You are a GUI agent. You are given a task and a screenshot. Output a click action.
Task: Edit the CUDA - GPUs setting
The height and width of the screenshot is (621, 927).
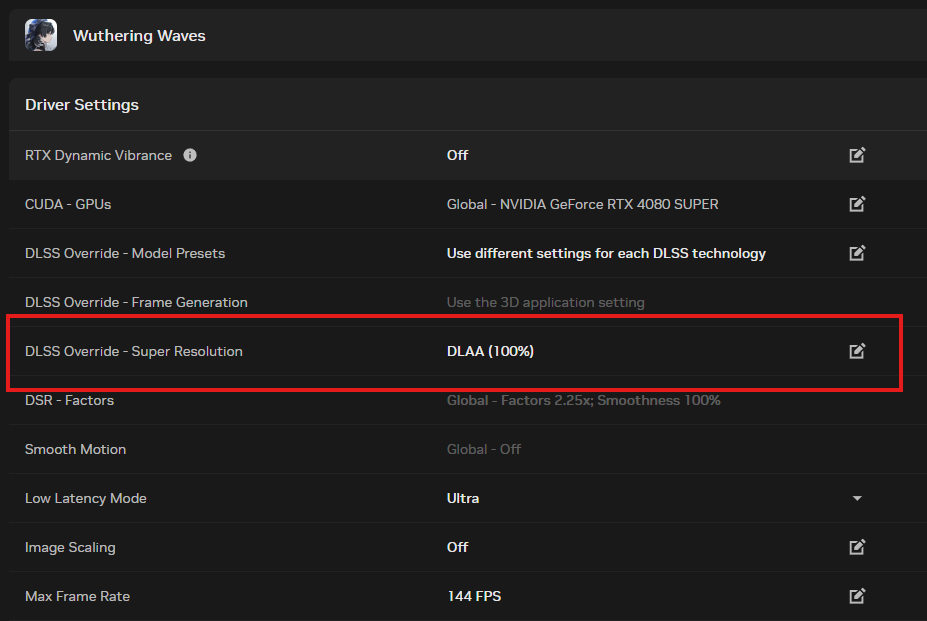[x=857, y=204]
